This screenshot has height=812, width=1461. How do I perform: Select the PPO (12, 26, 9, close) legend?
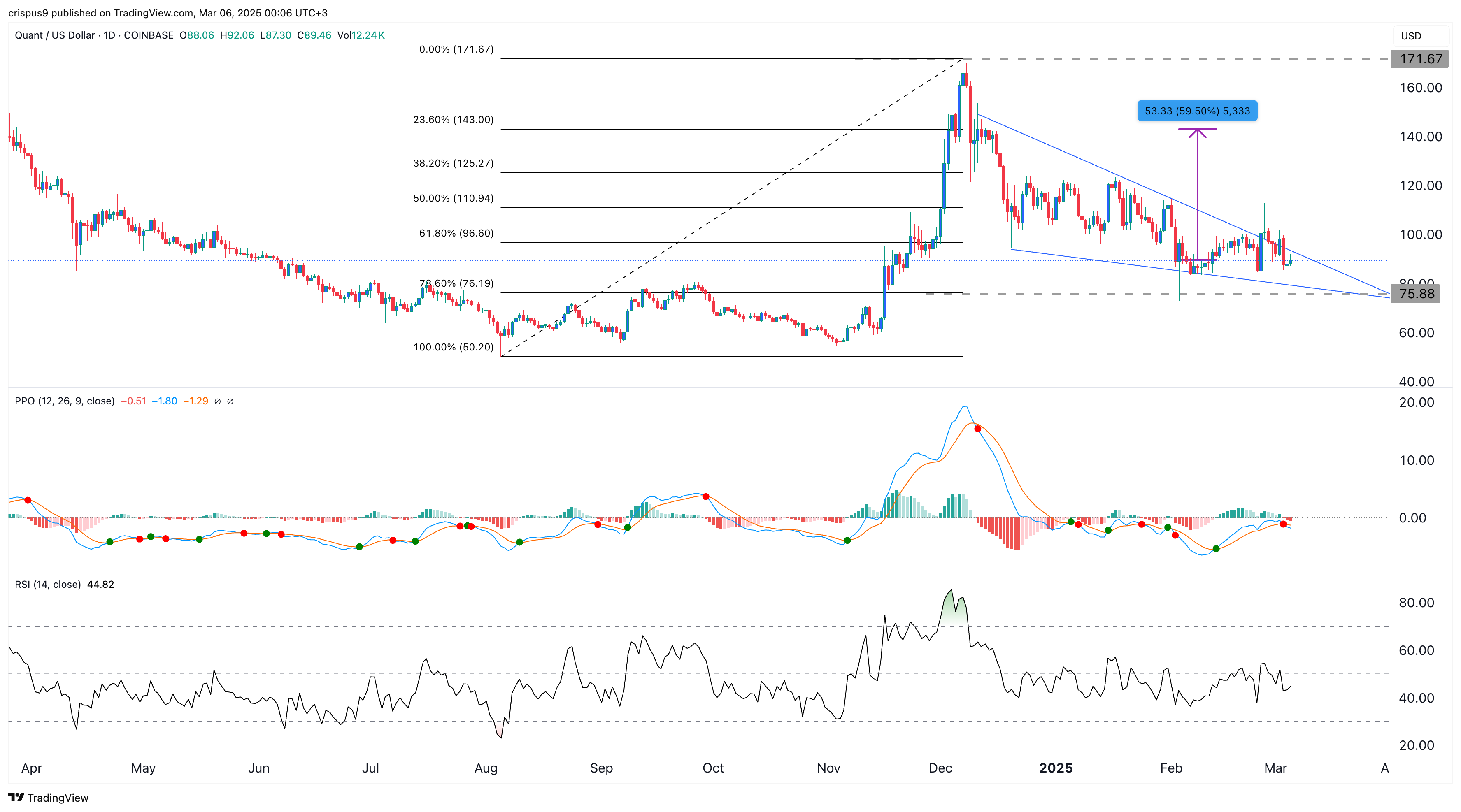[65, 401]
